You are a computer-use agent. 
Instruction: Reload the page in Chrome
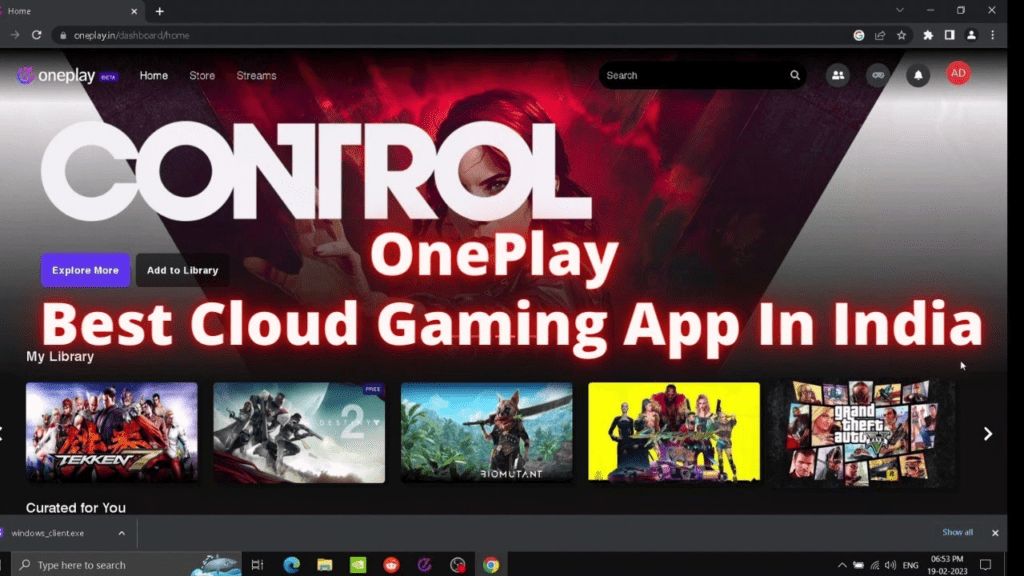(x=37, y=35)
